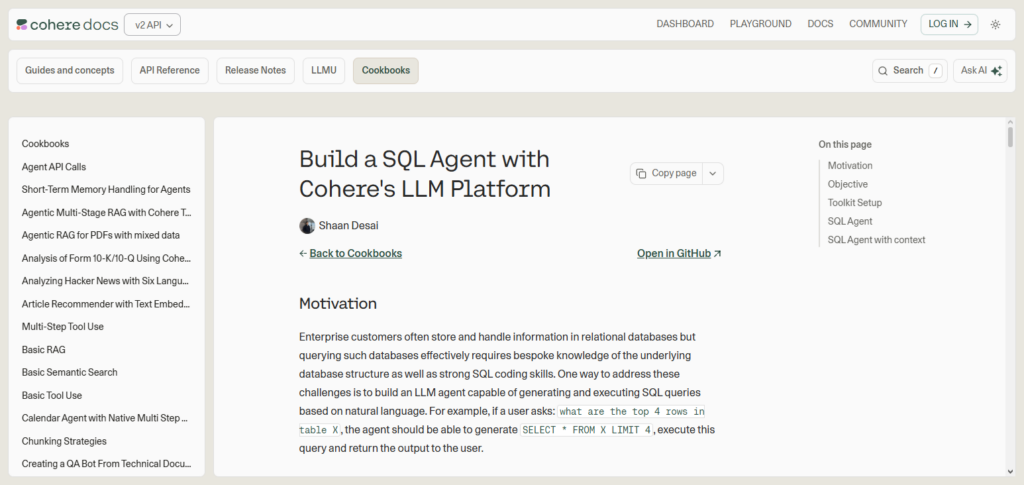Select the Cookbooks tab

pyautogui.click(x=386, y=70)
